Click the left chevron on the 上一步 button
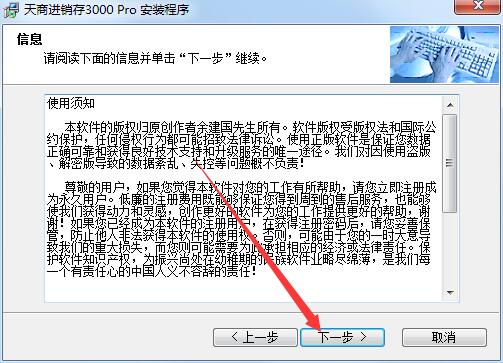Image resolution: width=503 pixels, height=363 pixels. 235,337
